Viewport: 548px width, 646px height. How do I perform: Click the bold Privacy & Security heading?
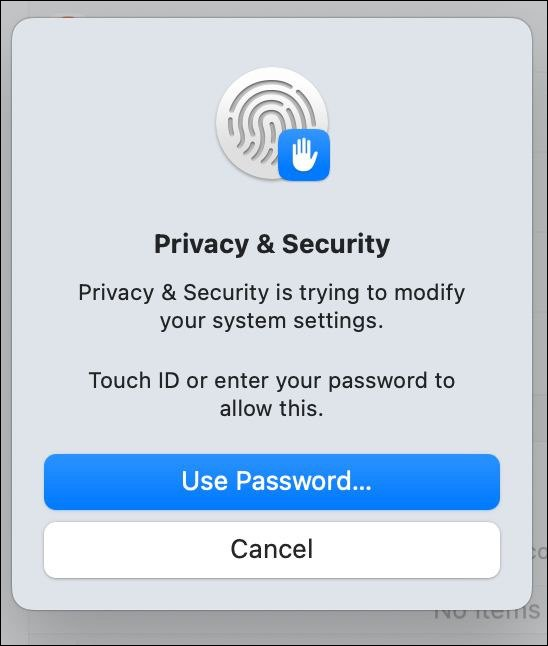[272, 244]
